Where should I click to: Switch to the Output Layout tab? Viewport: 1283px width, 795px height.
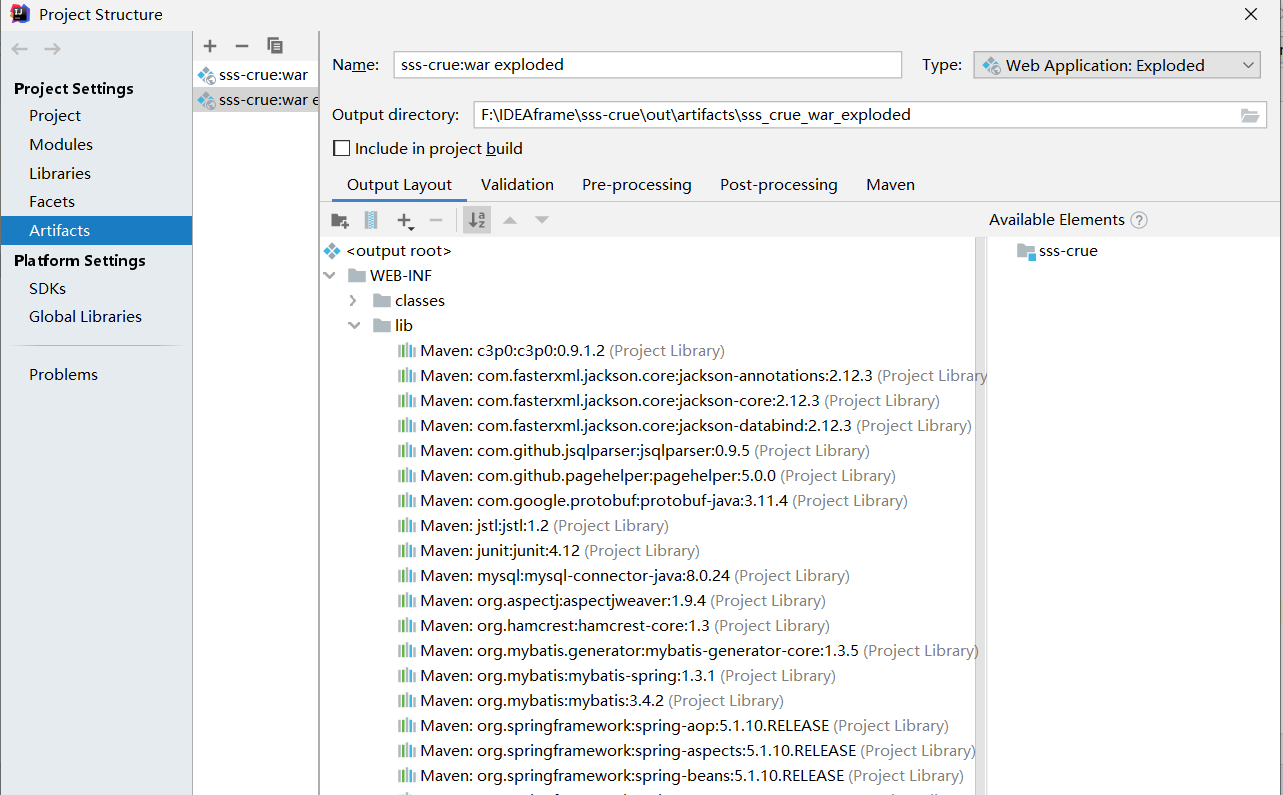400,185
